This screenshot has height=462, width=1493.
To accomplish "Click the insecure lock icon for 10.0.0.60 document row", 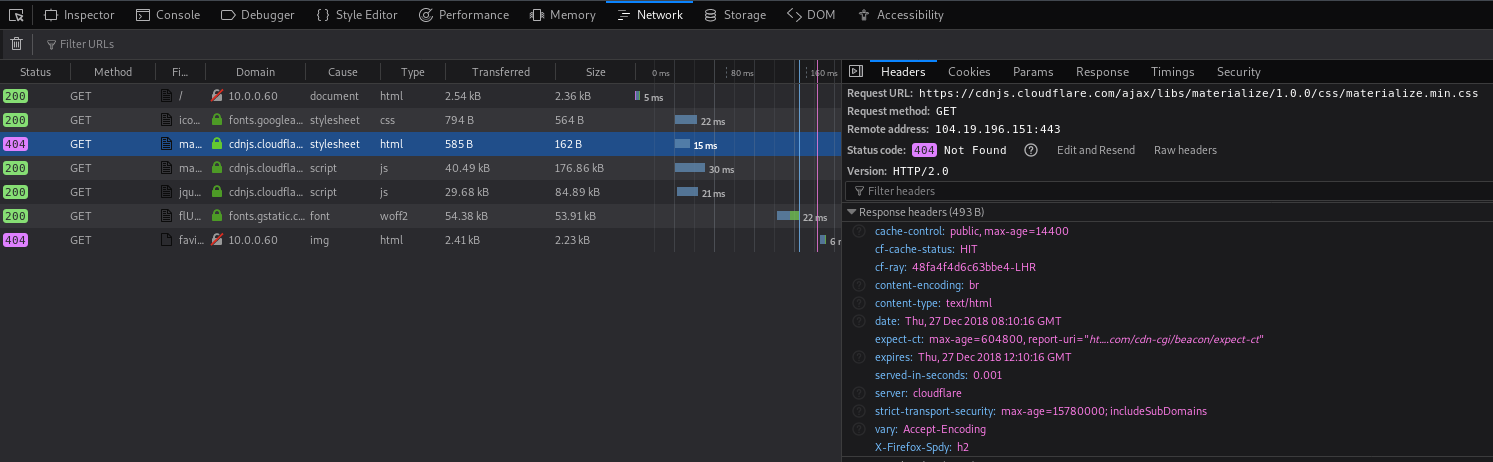I will point(216,96).
